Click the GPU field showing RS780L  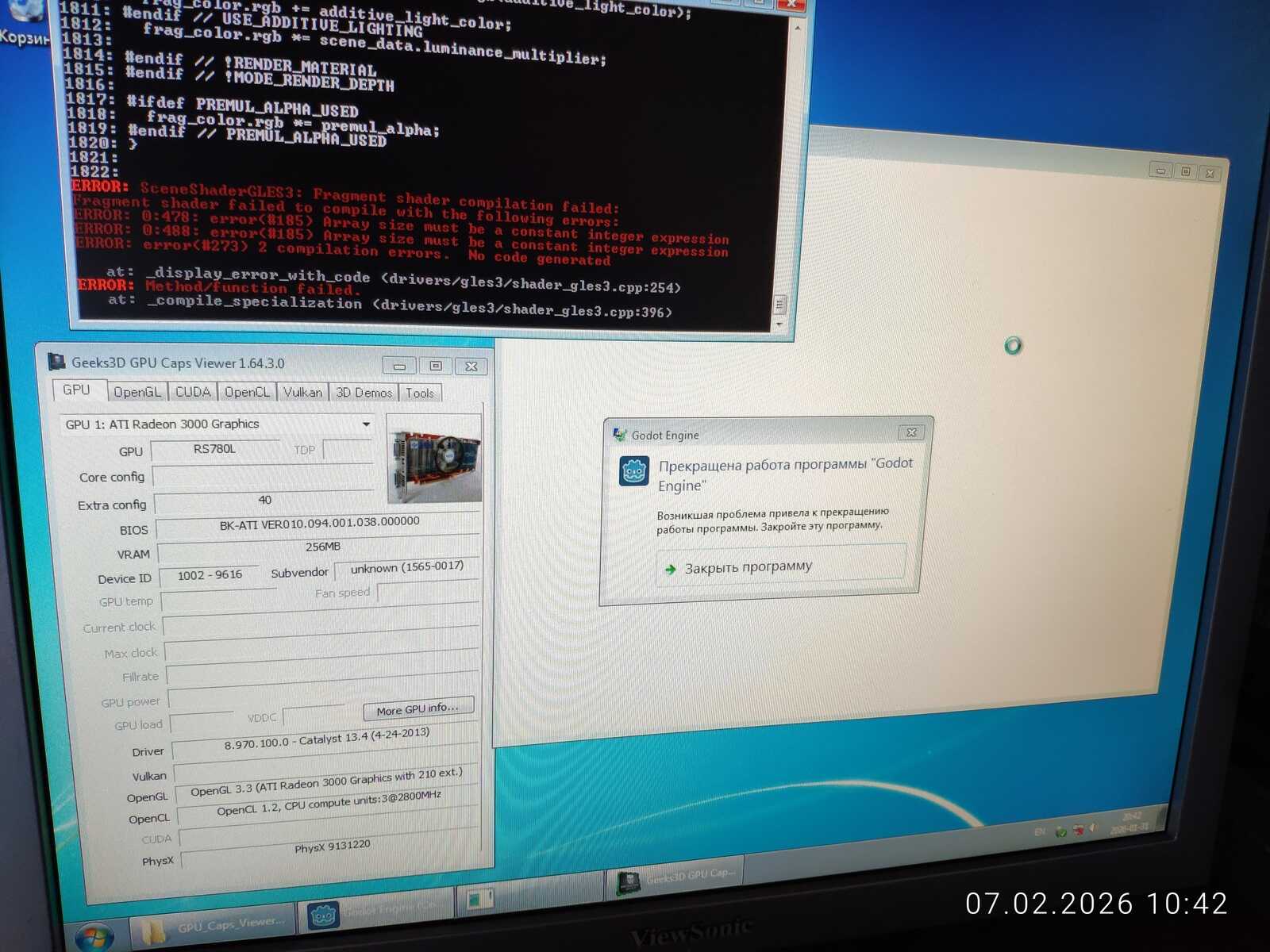214,450
